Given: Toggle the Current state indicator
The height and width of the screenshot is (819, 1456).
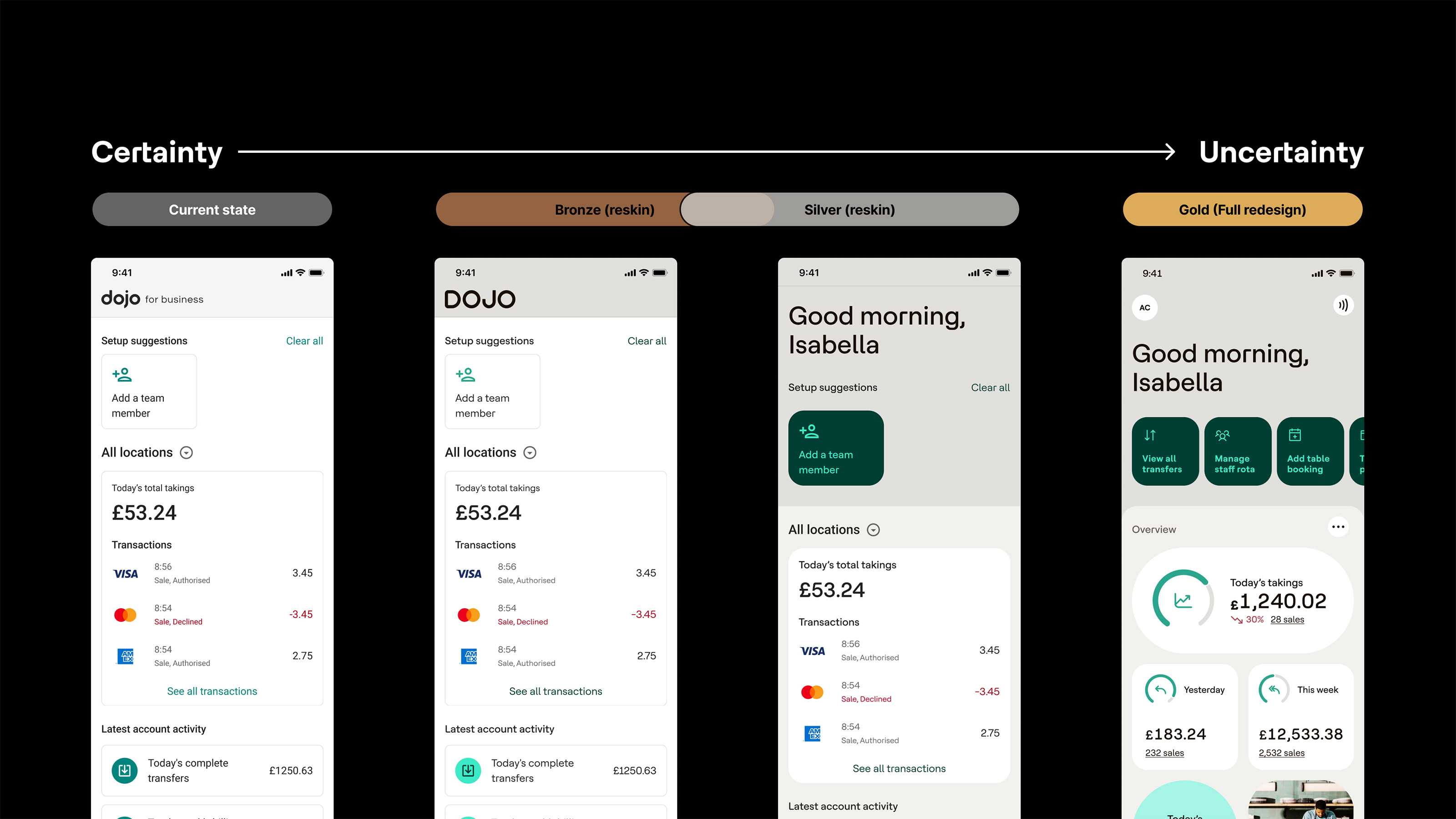Looking at the screenshot, I should pos(212,209).
